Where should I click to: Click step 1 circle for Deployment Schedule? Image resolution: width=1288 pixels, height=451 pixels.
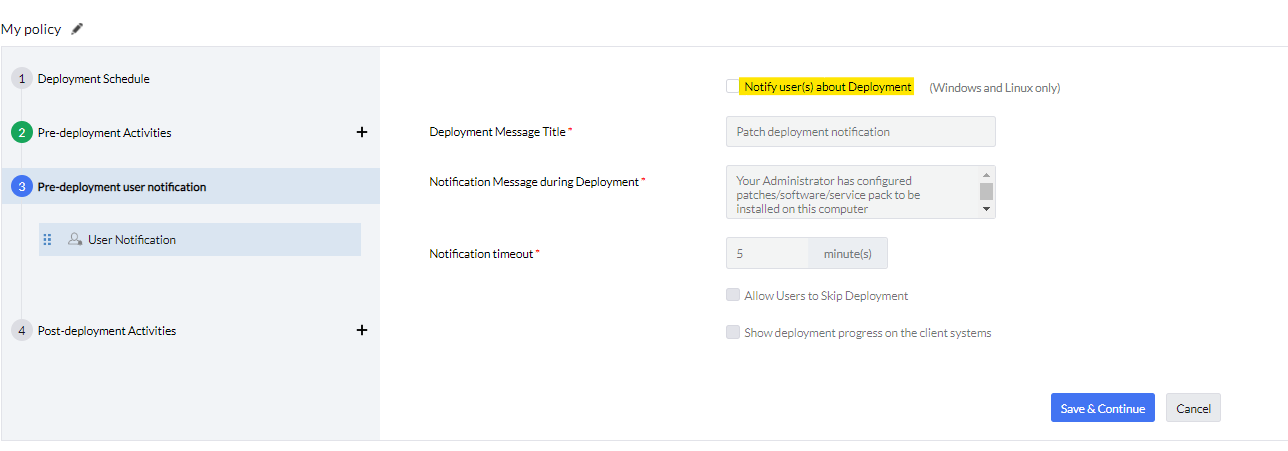pos(22,79)
